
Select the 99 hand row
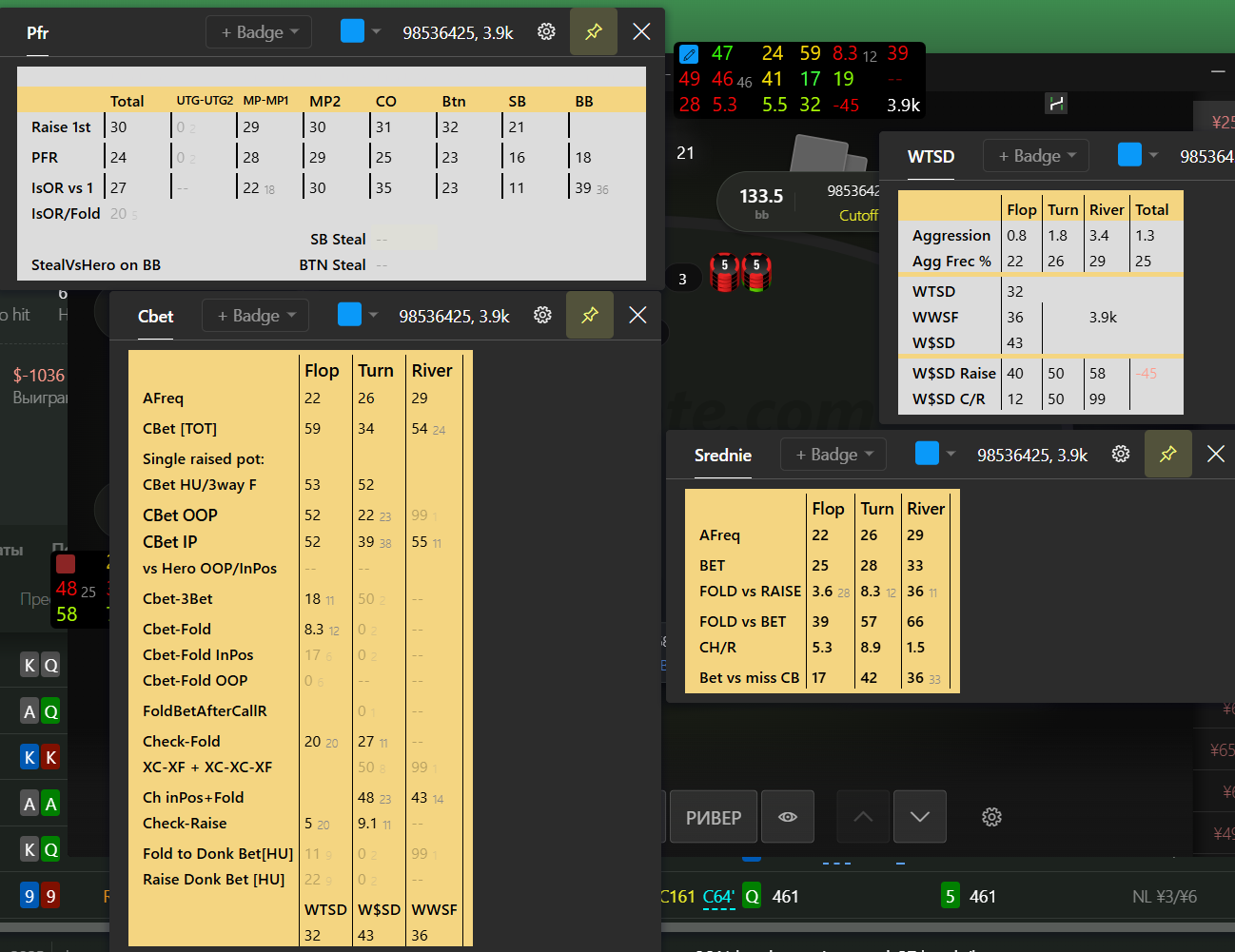pos(40,896)
